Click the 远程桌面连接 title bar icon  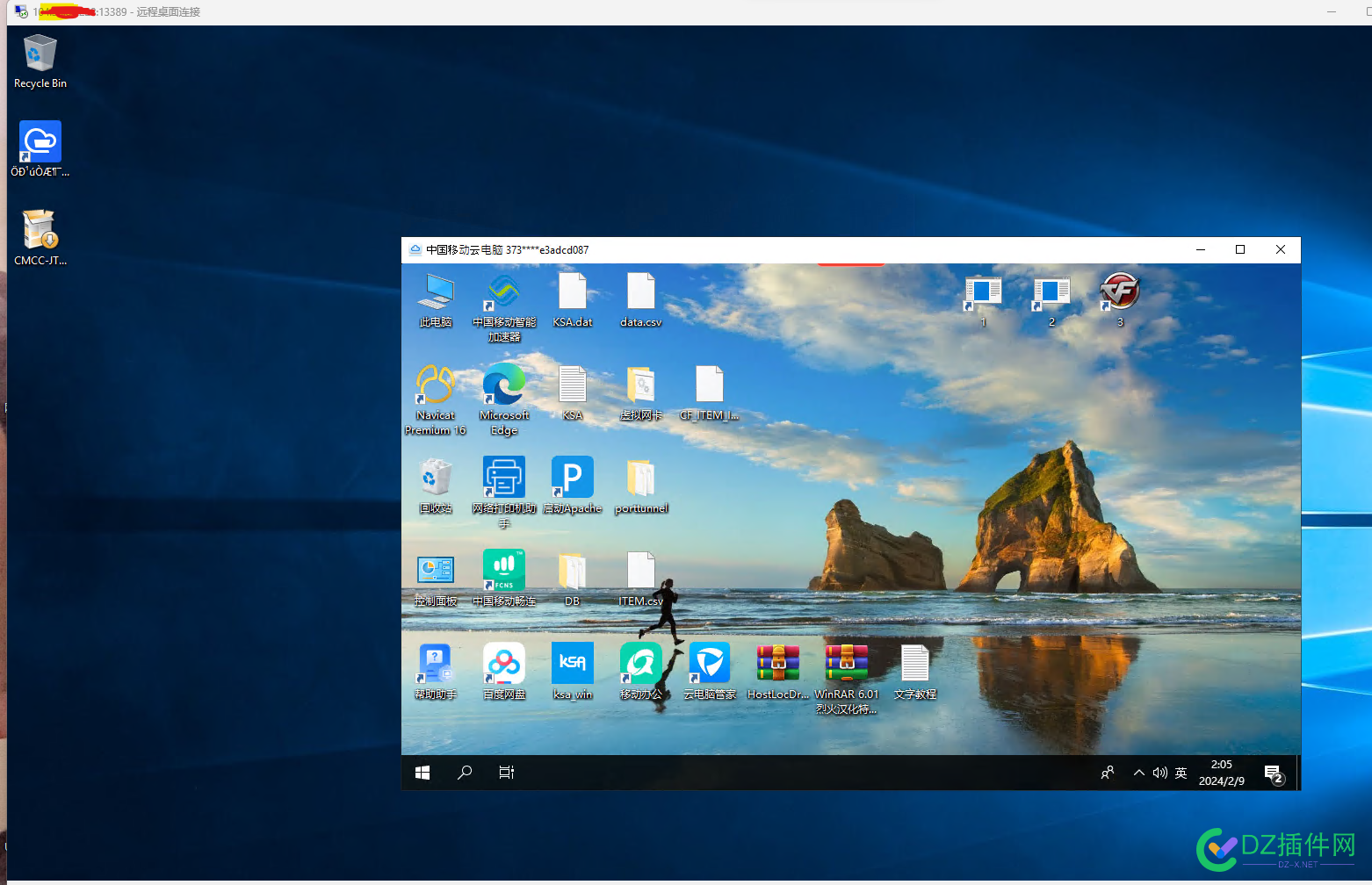pyautogui.click(x=21, y=12)
